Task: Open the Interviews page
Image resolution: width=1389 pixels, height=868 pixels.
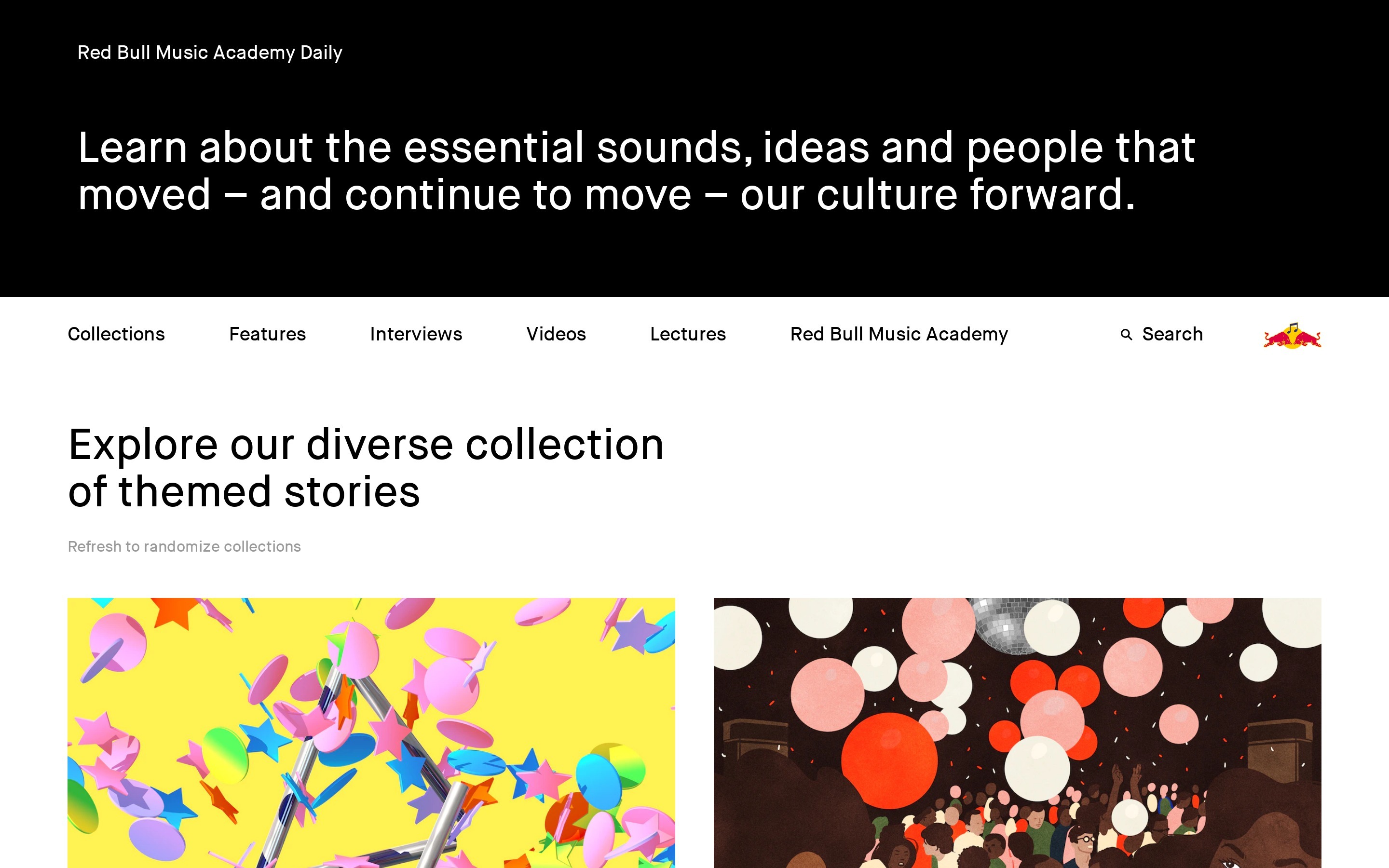Action: 416,334
